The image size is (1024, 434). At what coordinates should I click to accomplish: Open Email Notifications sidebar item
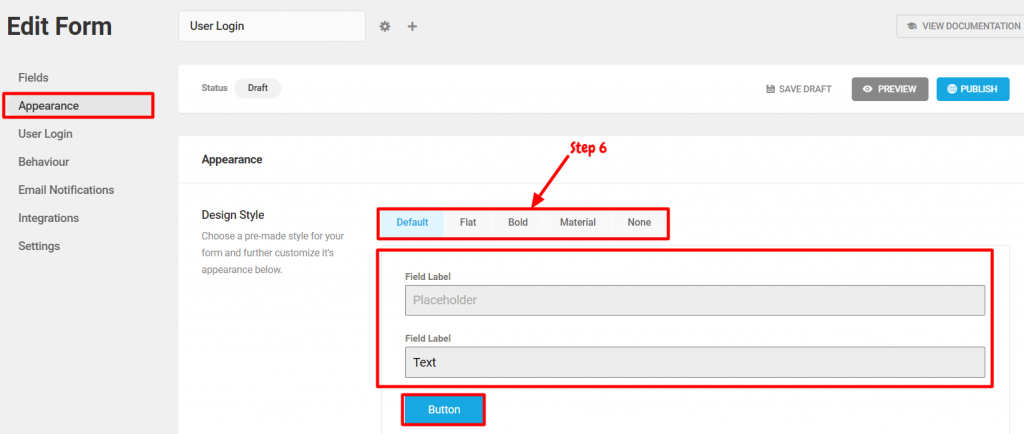point(66,190)
